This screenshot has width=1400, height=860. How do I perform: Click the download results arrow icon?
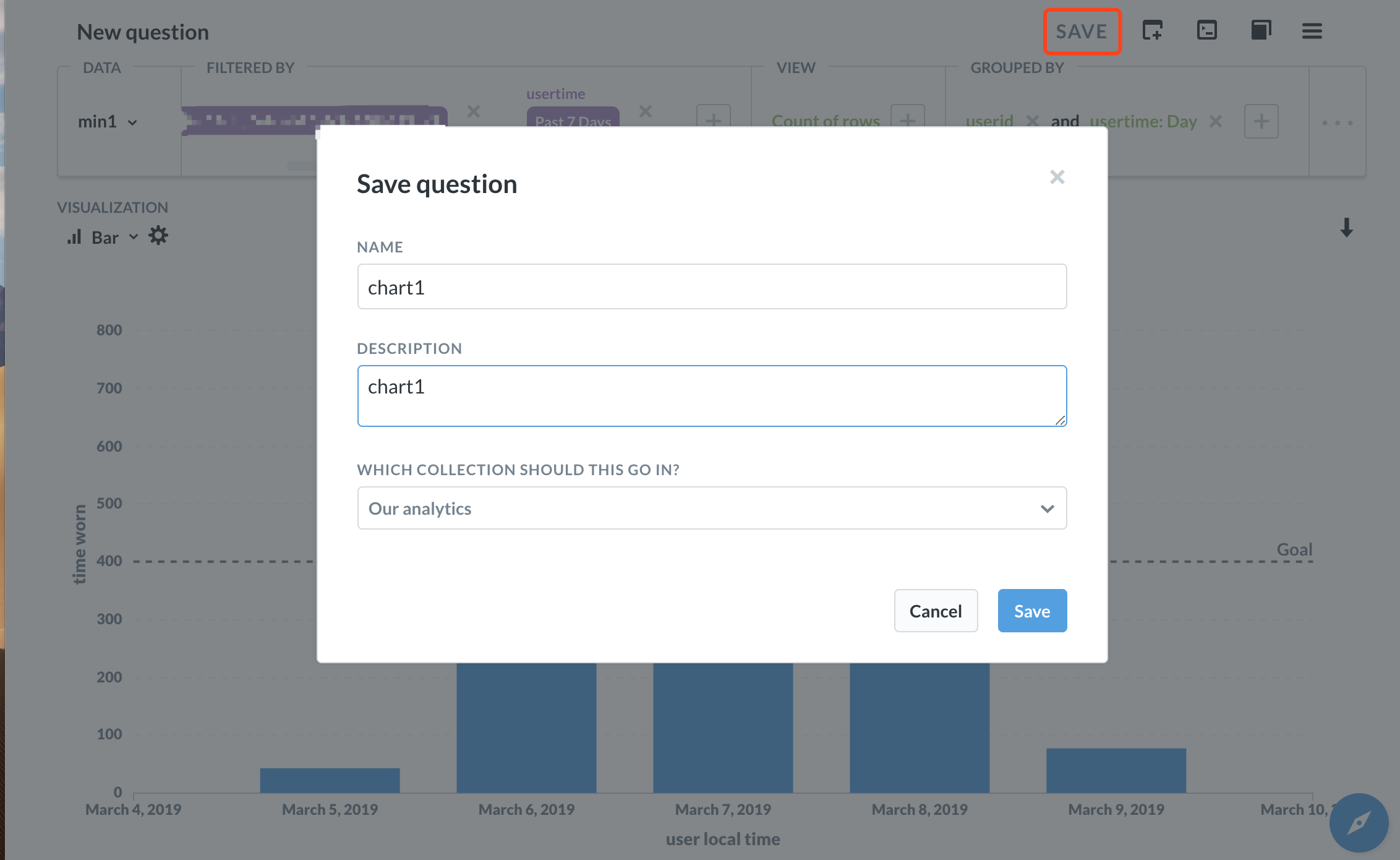tap(1347, 228)
